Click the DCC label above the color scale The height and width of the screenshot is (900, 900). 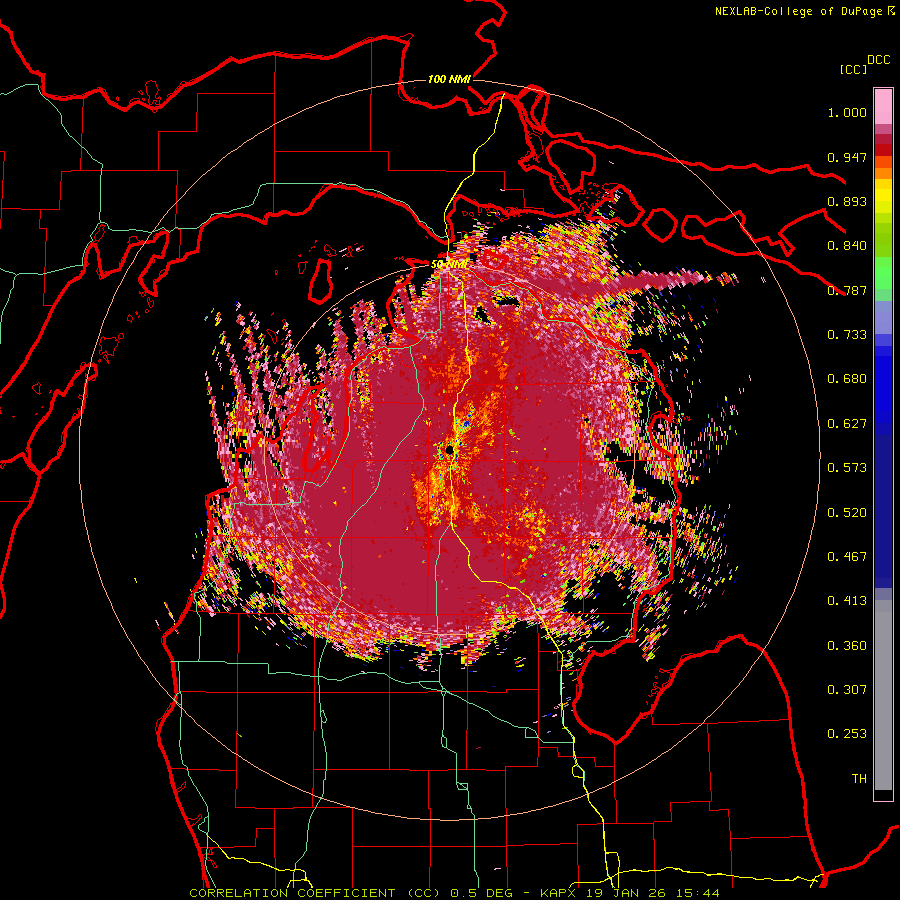click(x=879, y=60)
